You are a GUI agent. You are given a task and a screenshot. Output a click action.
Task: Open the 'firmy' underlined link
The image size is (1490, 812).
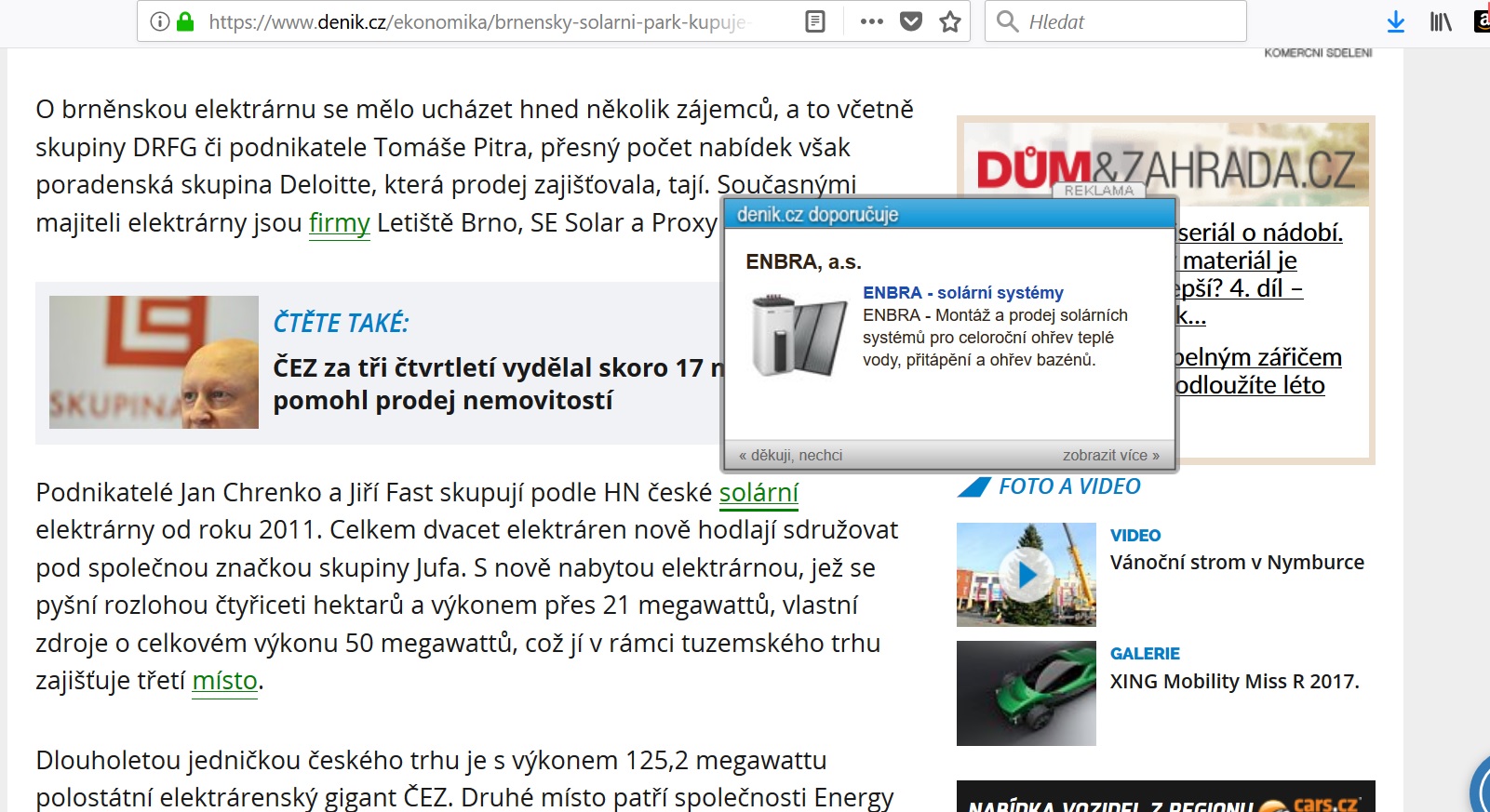point(340,223)
